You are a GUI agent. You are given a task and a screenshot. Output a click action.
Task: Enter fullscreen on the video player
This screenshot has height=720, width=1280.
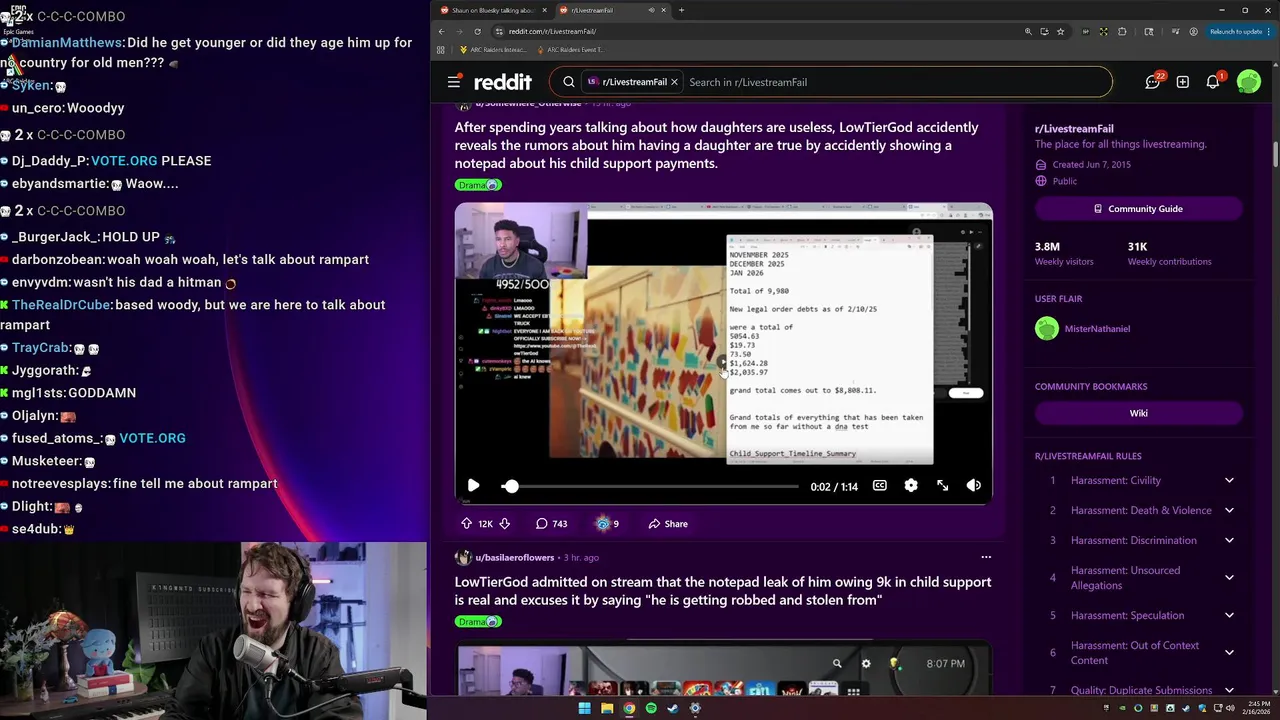[x=942, y=486]
